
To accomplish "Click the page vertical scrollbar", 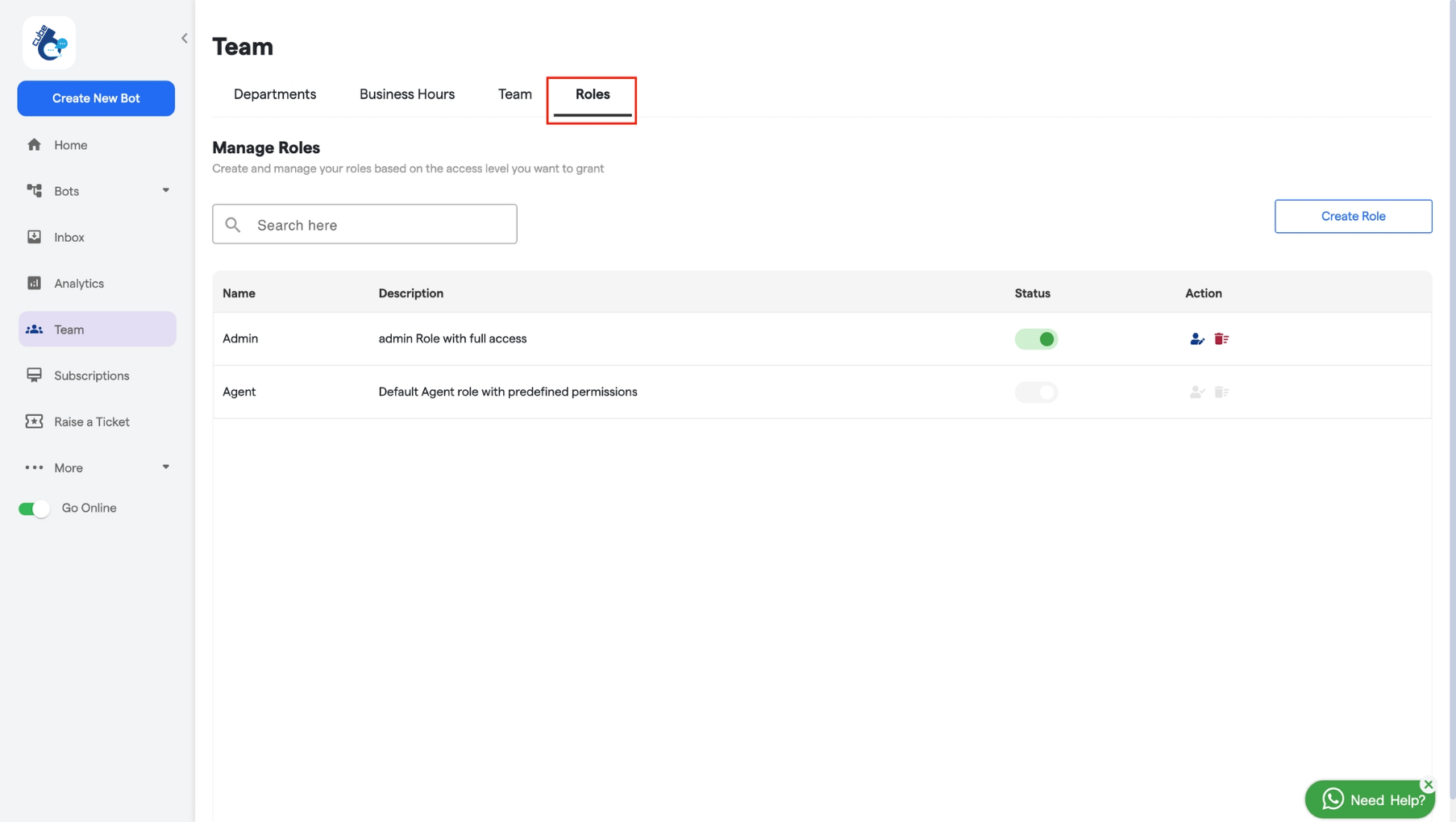I will click(1452, 399).
